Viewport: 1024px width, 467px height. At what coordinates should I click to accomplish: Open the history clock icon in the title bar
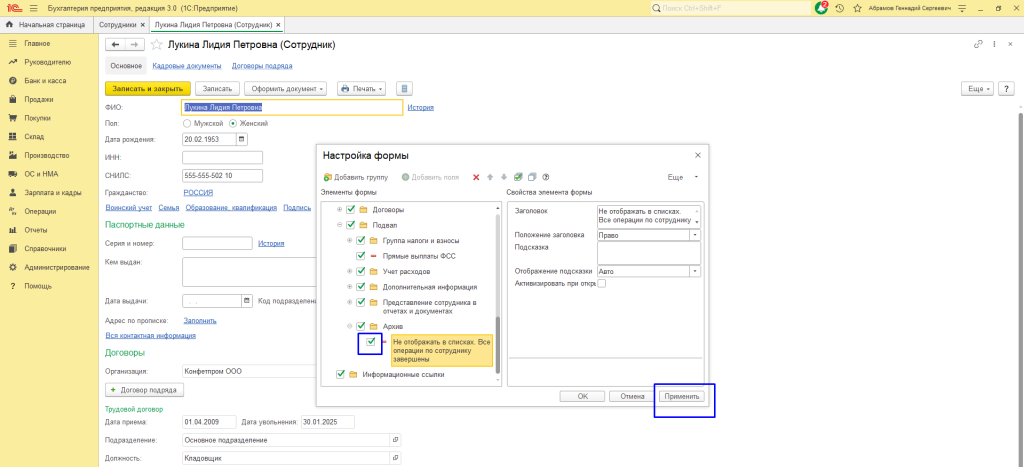(x=841, y=8)
